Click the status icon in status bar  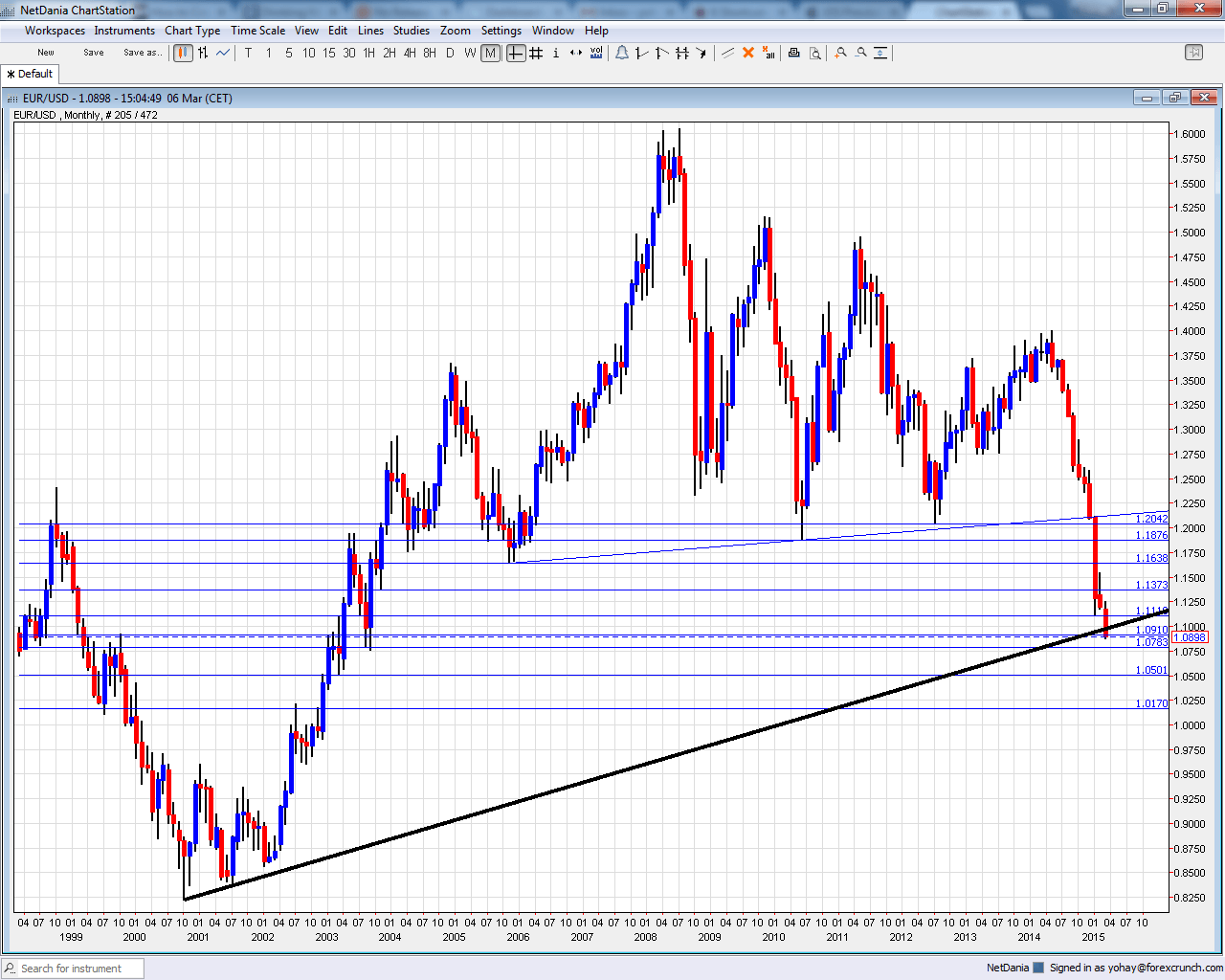pyautogui.click(x=1038, y=968)
